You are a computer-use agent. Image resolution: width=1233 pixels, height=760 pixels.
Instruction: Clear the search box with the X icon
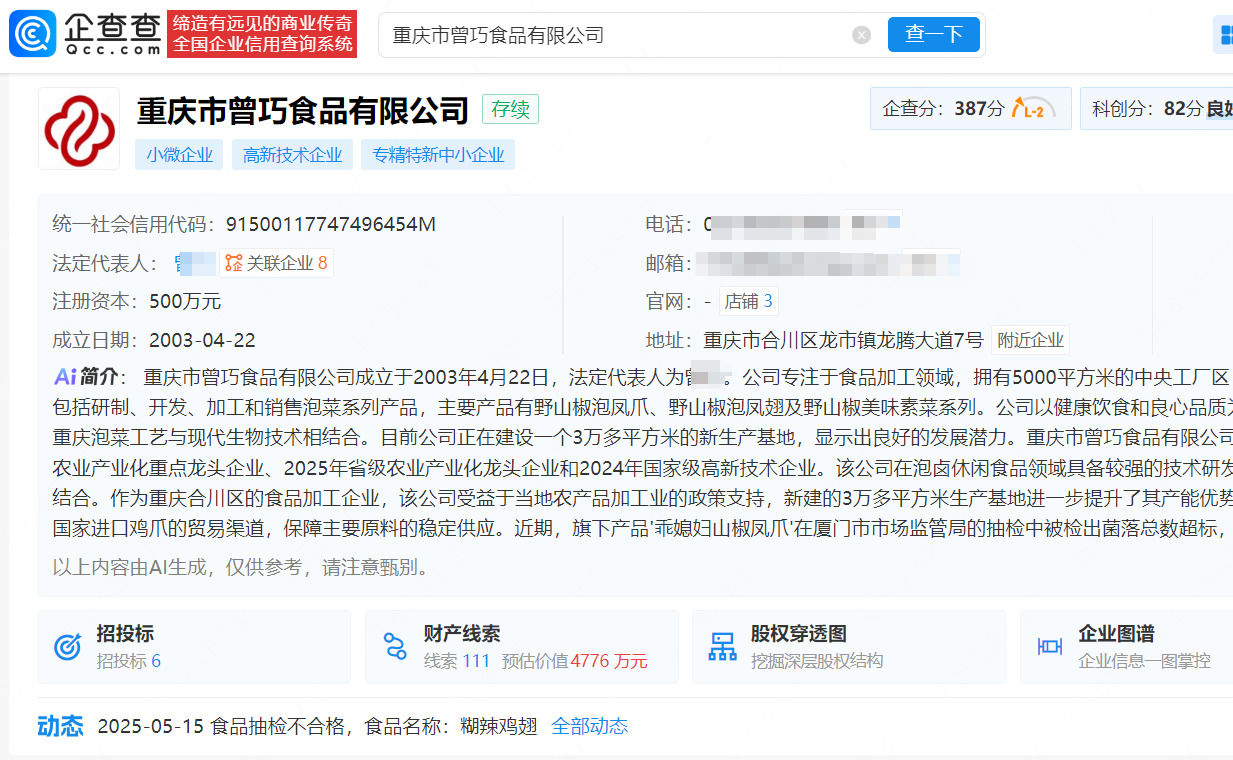coord(861,35)
